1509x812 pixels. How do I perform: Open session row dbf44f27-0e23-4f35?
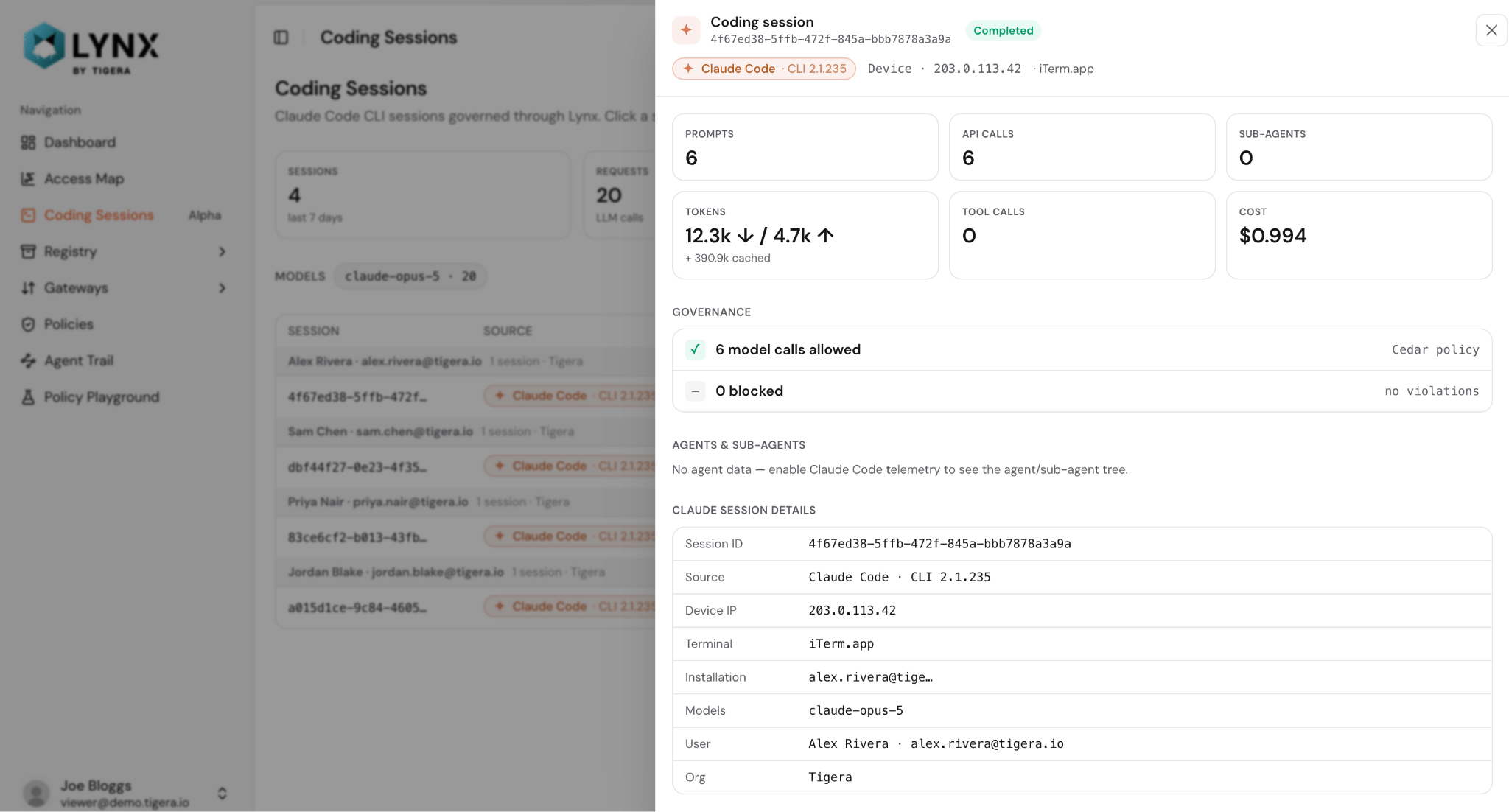tap(465, 466)
